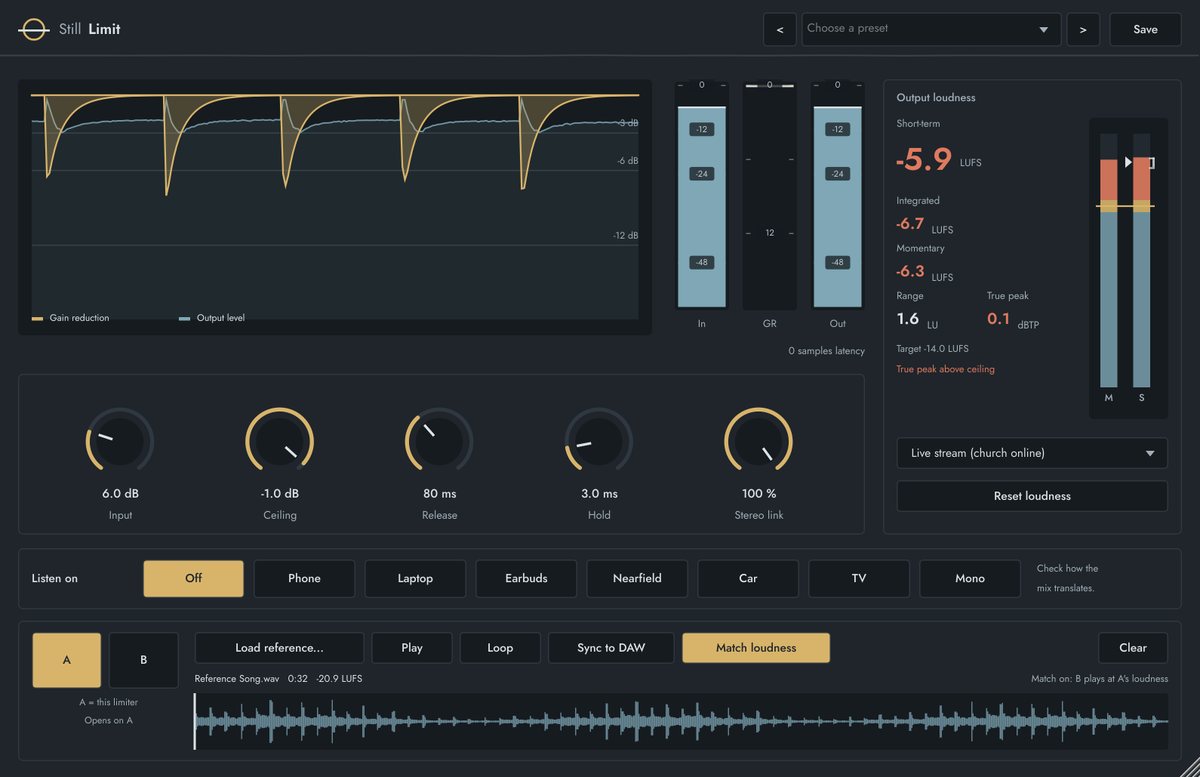
Task: Toggle Loop for reference
Action: coord(500,648)
